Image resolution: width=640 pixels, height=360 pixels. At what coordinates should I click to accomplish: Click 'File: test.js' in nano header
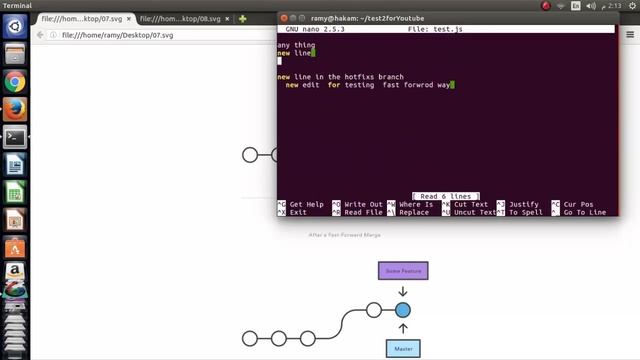(x=435, y=29)
